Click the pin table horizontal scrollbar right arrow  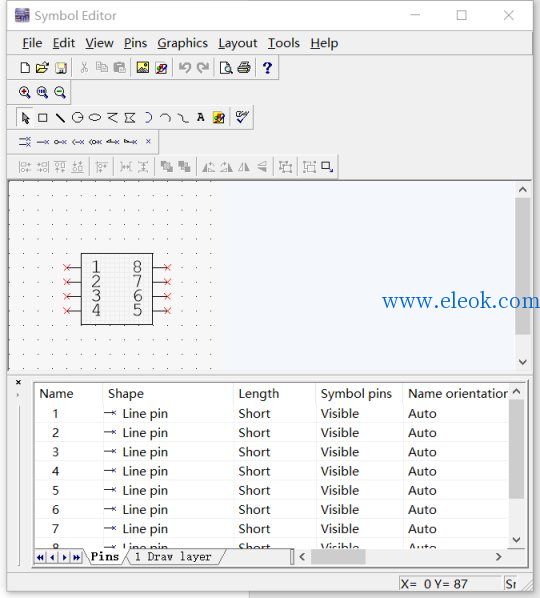[498, 557]
